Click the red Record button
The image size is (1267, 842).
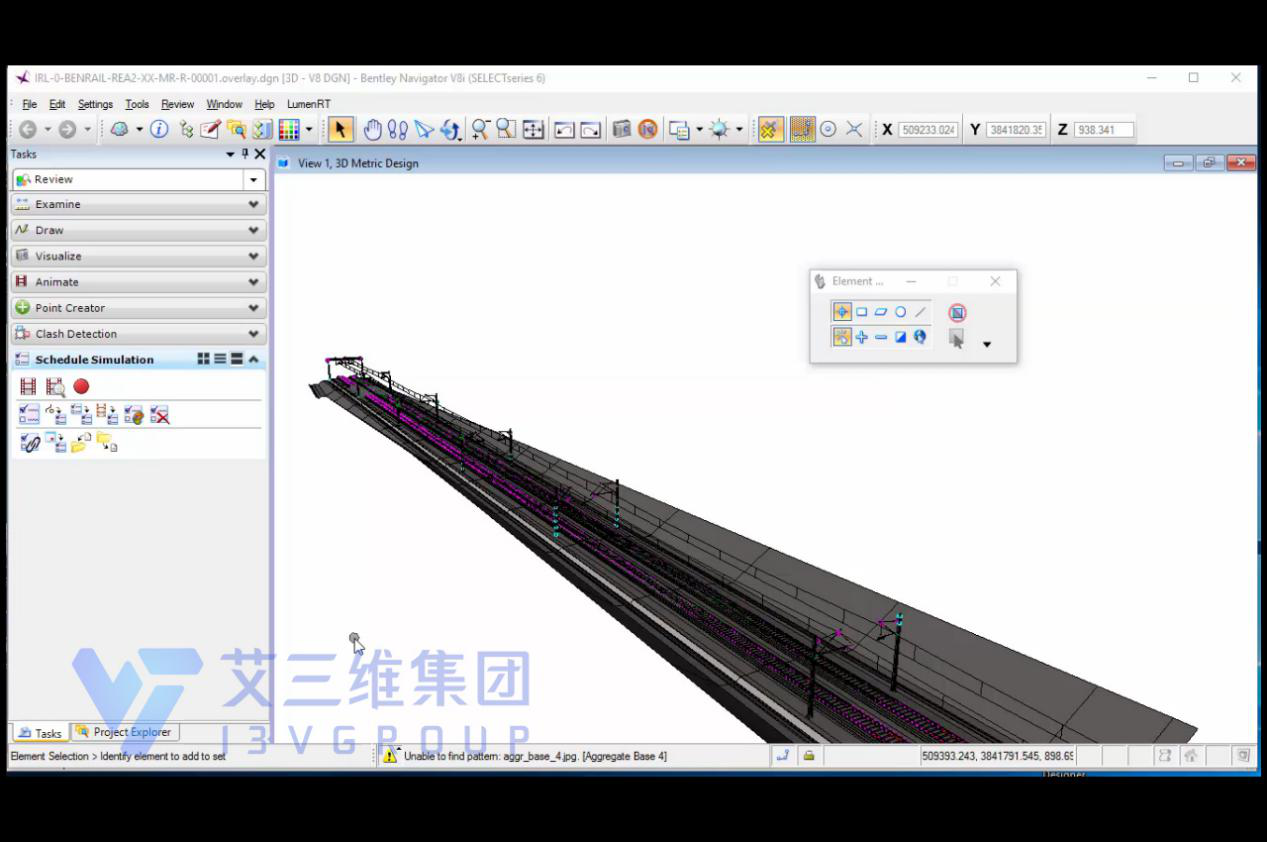(81, 386)
